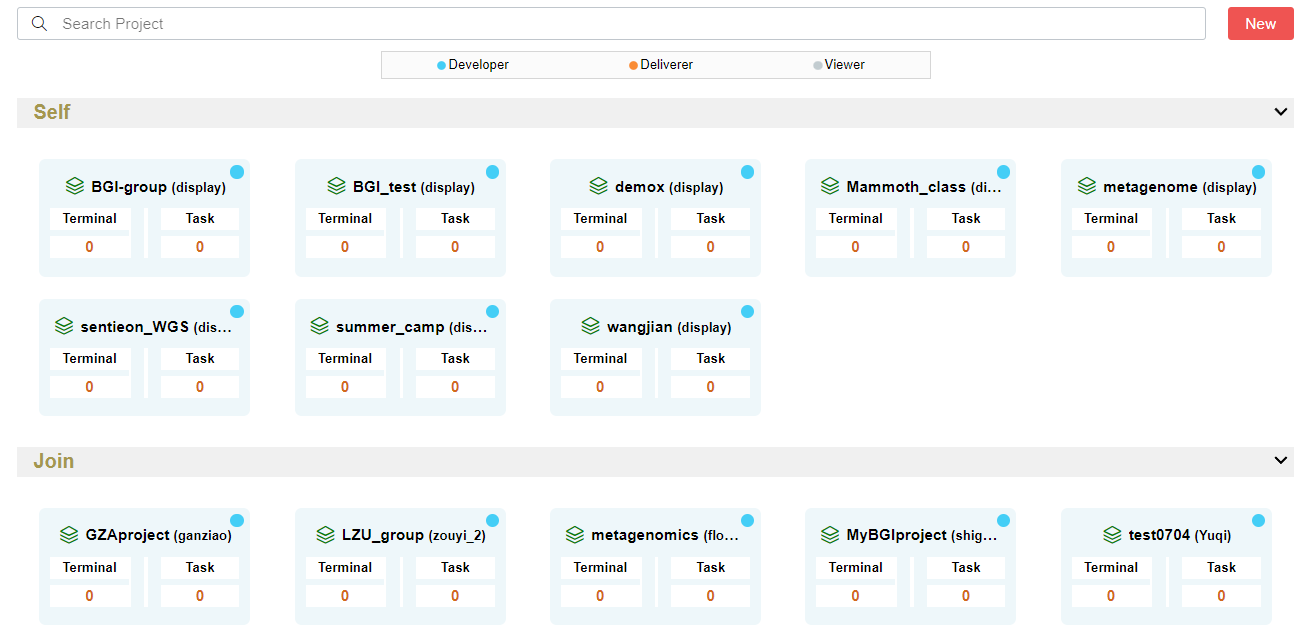This screenshot has width=1304, height=641.
Task: Click the summer_camp project stack icon
Action: 320,326
